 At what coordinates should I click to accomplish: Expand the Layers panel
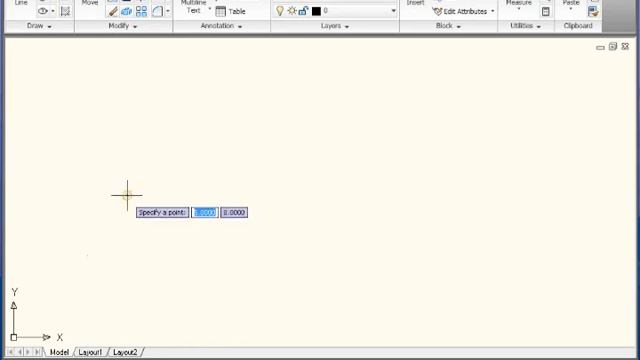(x=335, y=26)
